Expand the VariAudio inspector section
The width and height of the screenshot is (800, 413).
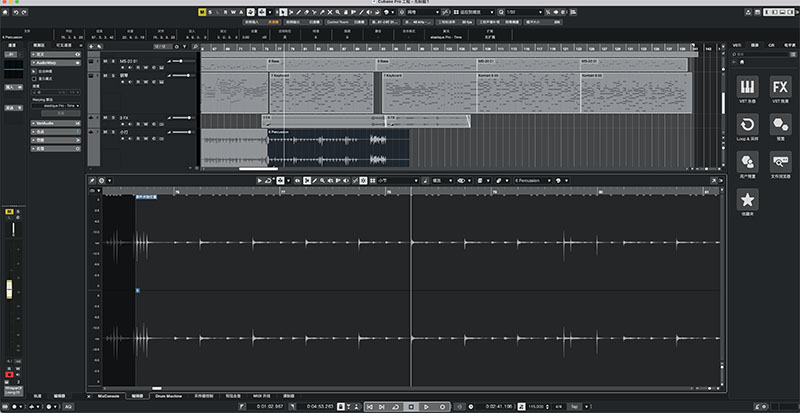point(56,123)
